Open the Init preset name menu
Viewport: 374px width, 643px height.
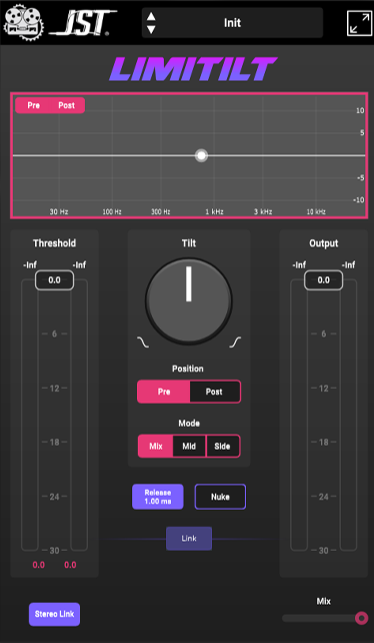click(233, 23)
